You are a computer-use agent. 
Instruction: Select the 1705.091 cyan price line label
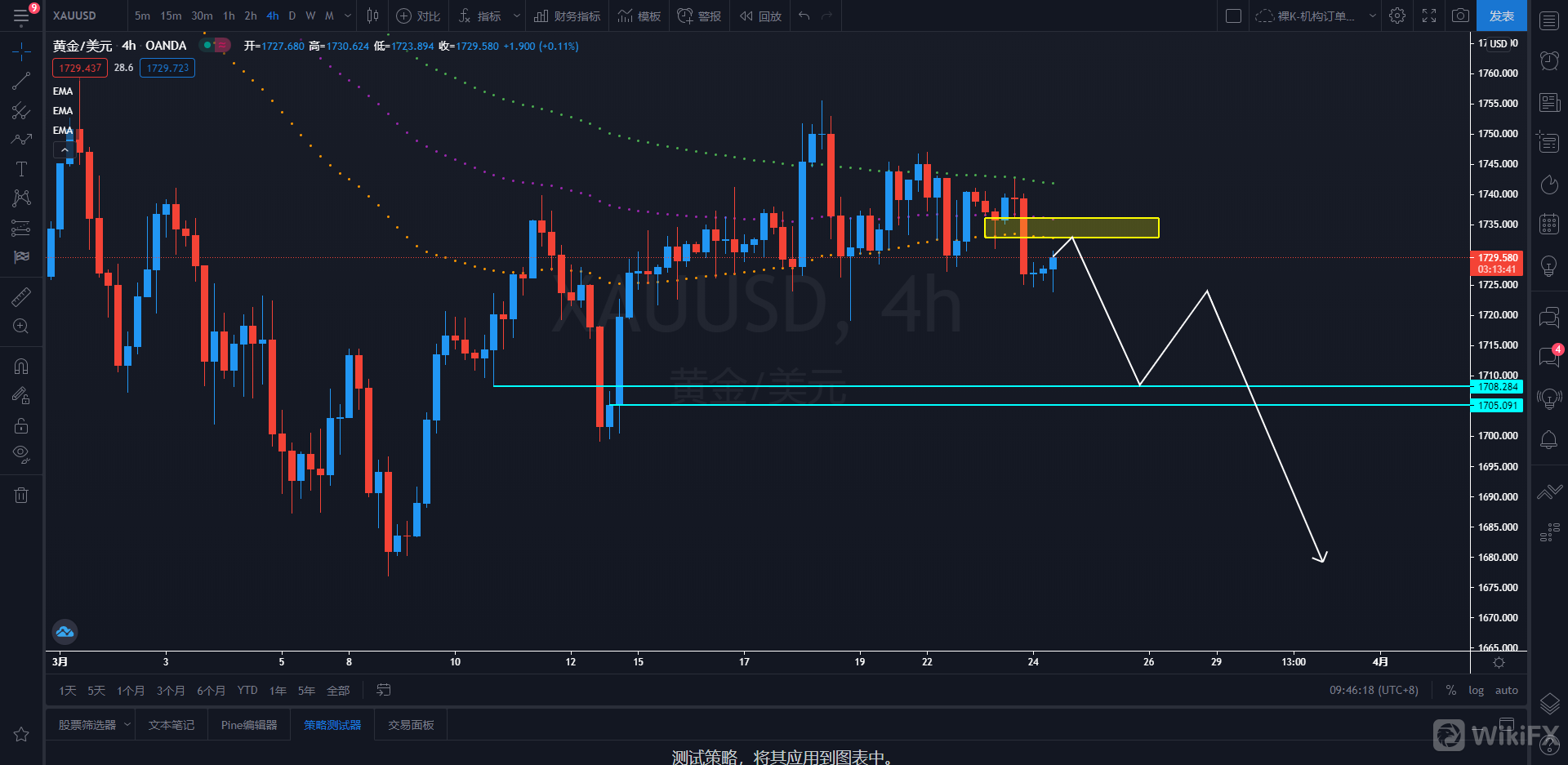click(1497, 405)
